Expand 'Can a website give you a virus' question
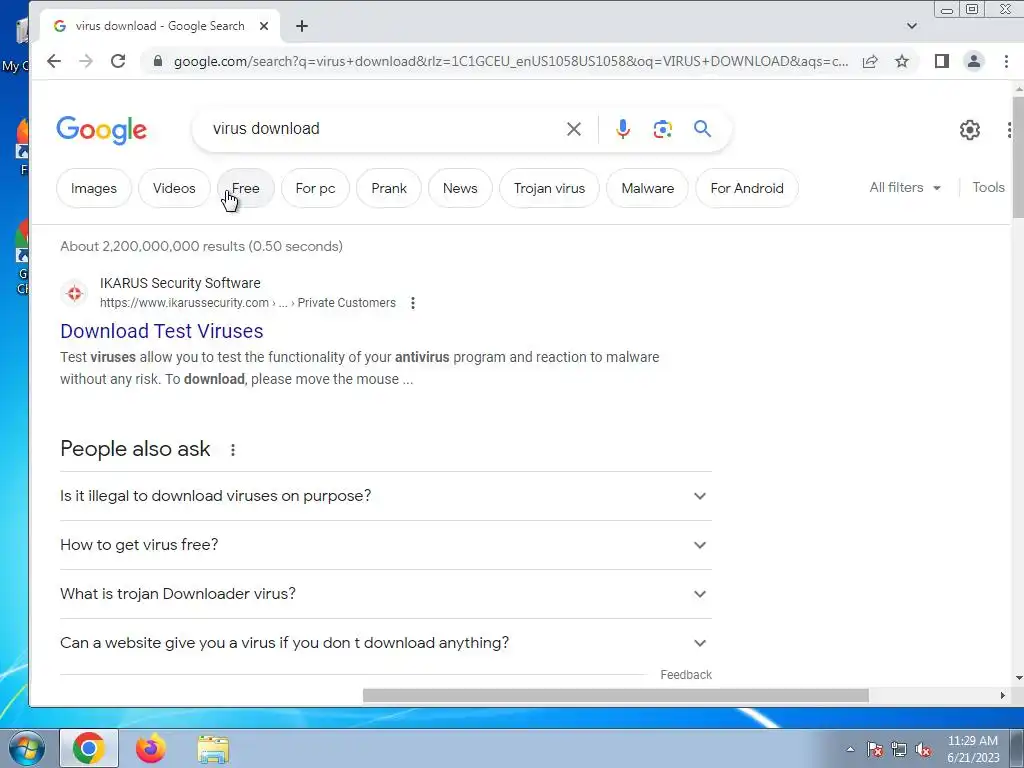The height and width of the screenshot is (768, 1024). (385, 643)
